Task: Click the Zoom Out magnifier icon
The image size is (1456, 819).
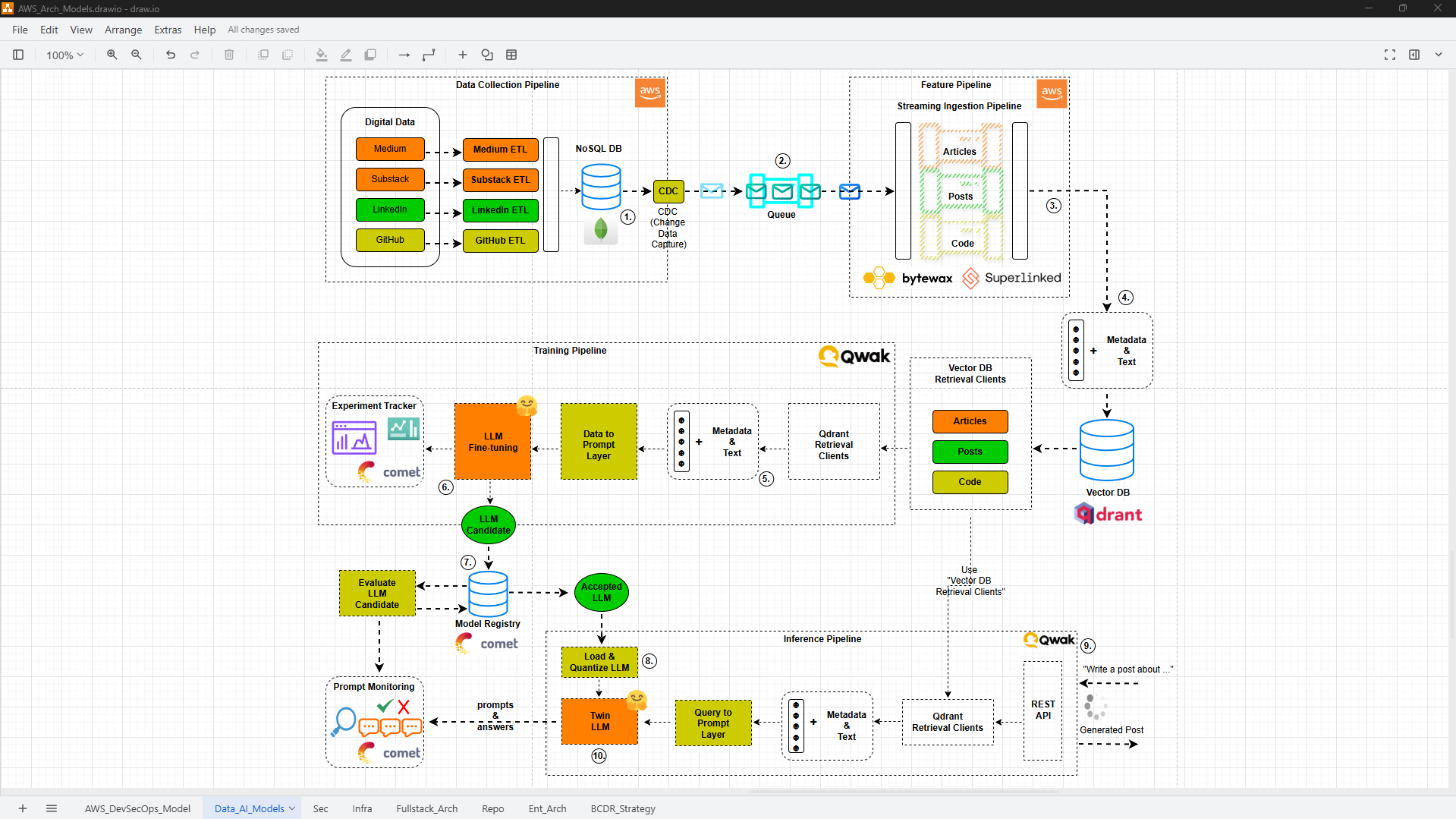Action: [x=137, y=55]
